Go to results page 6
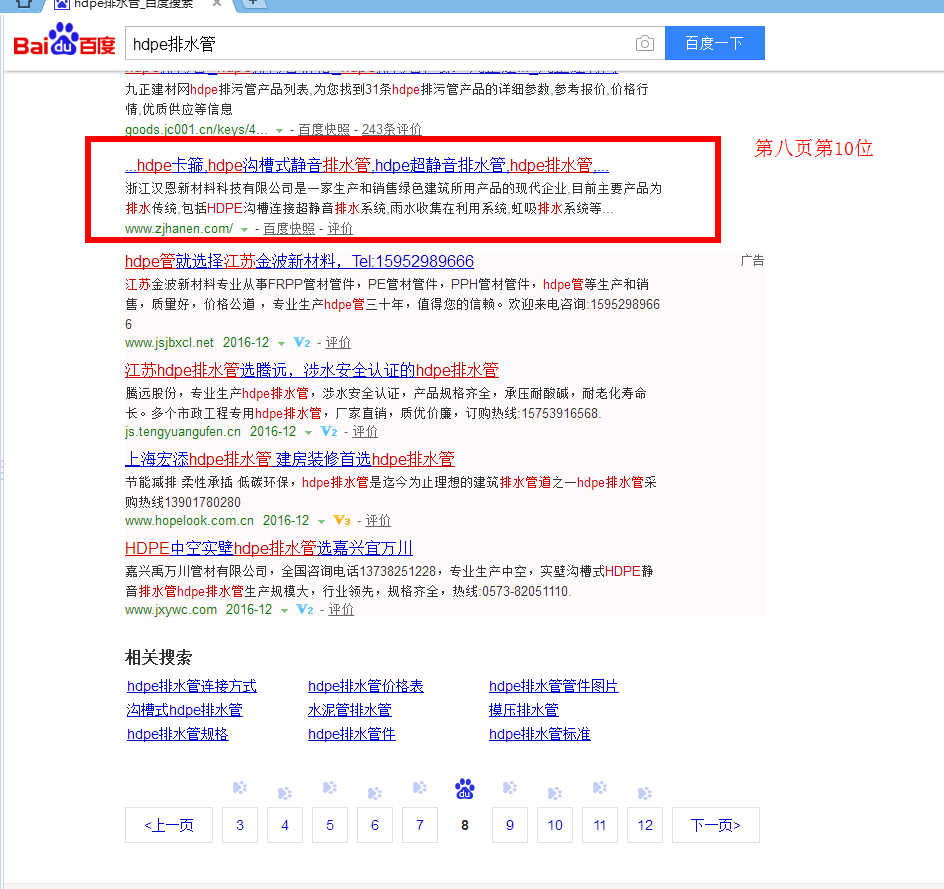 tap(375, 825)
